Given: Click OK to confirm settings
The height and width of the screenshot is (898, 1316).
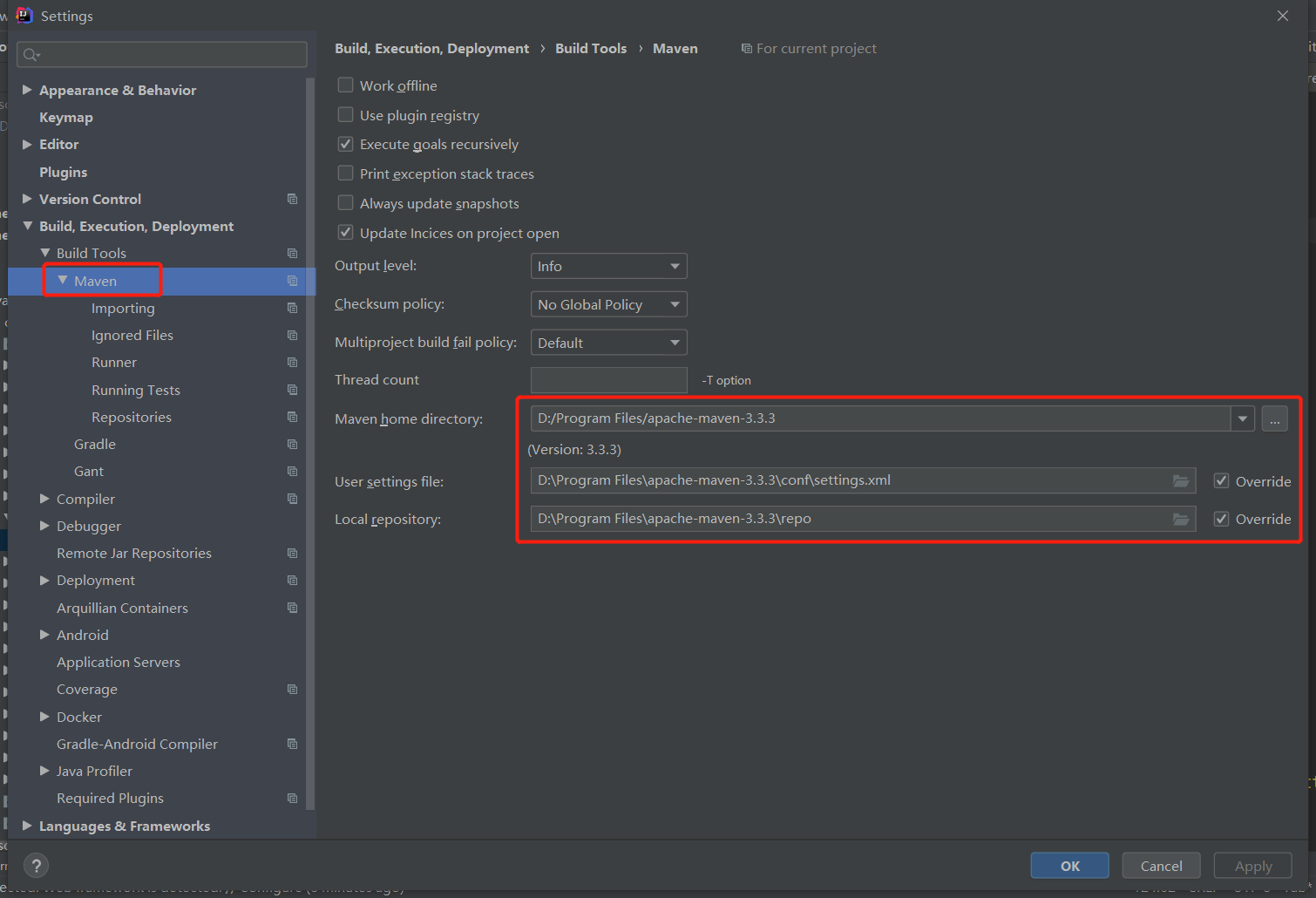Looking at the screenshot, I should coord(1069,866).
